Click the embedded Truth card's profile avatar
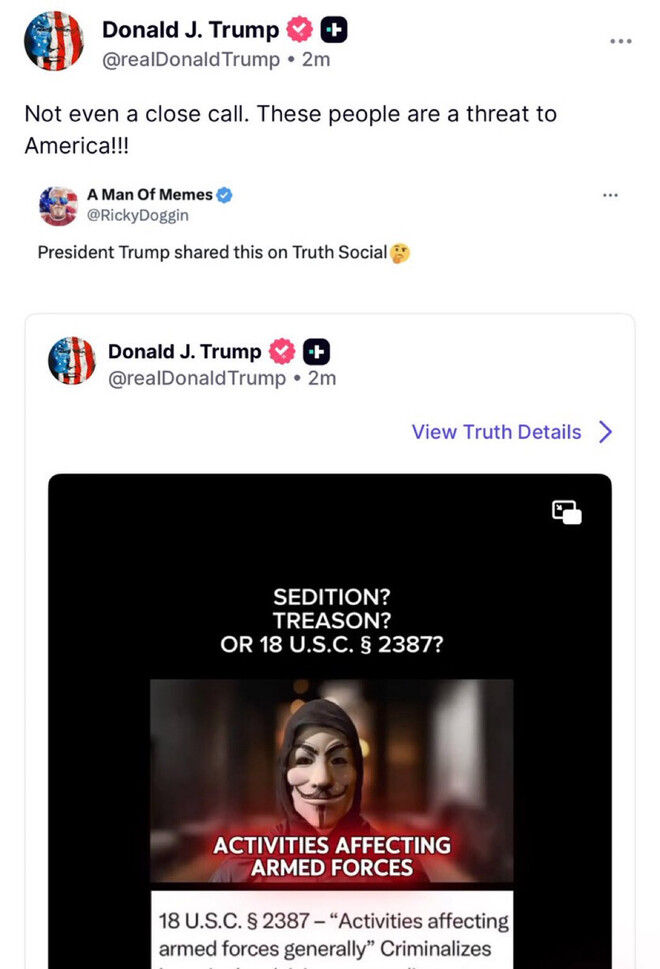Image resolution: width=660 pixels, height=969 pixels. point(72,361)
